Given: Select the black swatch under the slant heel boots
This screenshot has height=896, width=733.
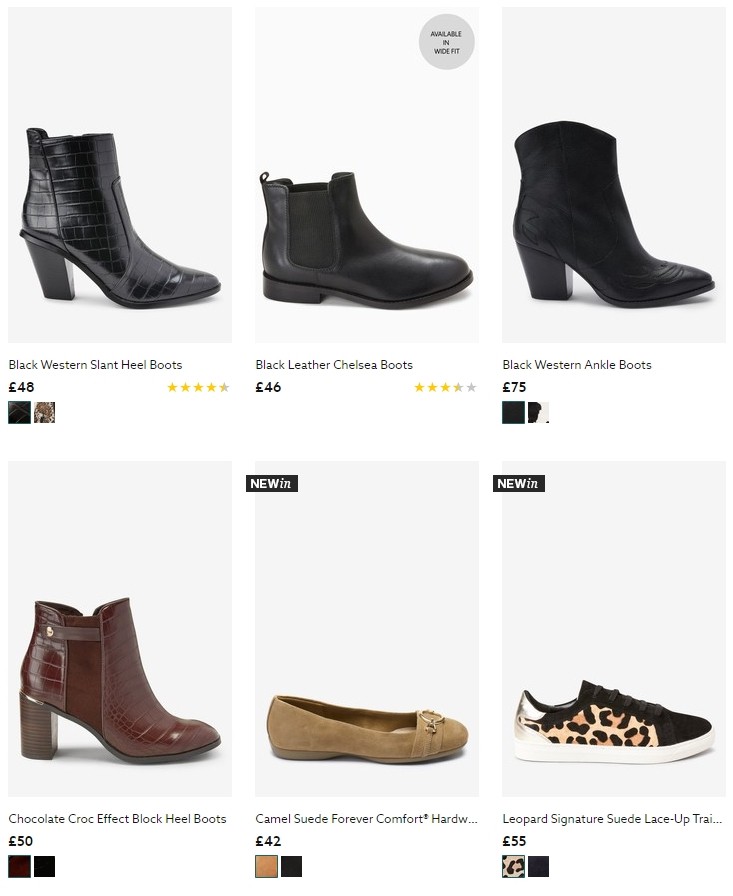Looking at the screenshot, I should [18, 412].
